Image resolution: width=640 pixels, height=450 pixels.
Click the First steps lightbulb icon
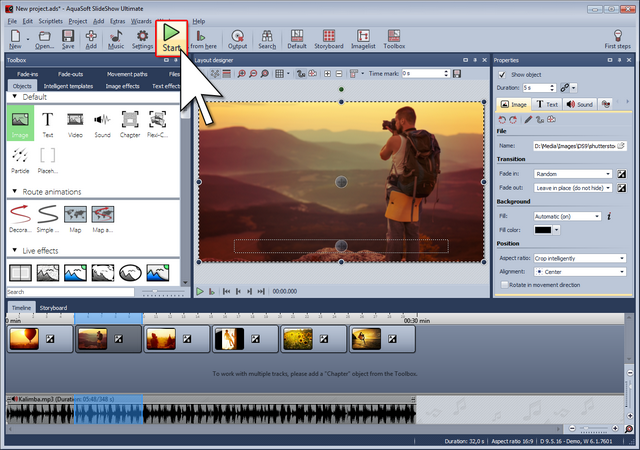pyautogui.click(x=617, y=38)
